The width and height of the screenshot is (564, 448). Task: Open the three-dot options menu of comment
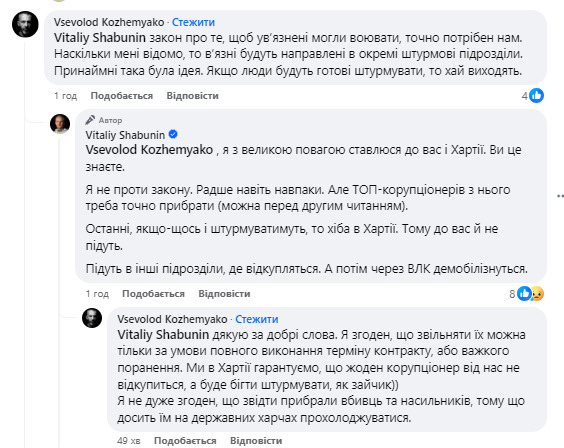tap(560, 196)
